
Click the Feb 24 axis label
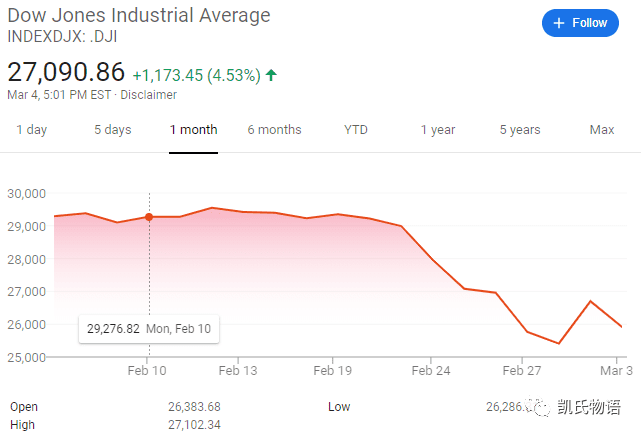click(x=431, y=370)
